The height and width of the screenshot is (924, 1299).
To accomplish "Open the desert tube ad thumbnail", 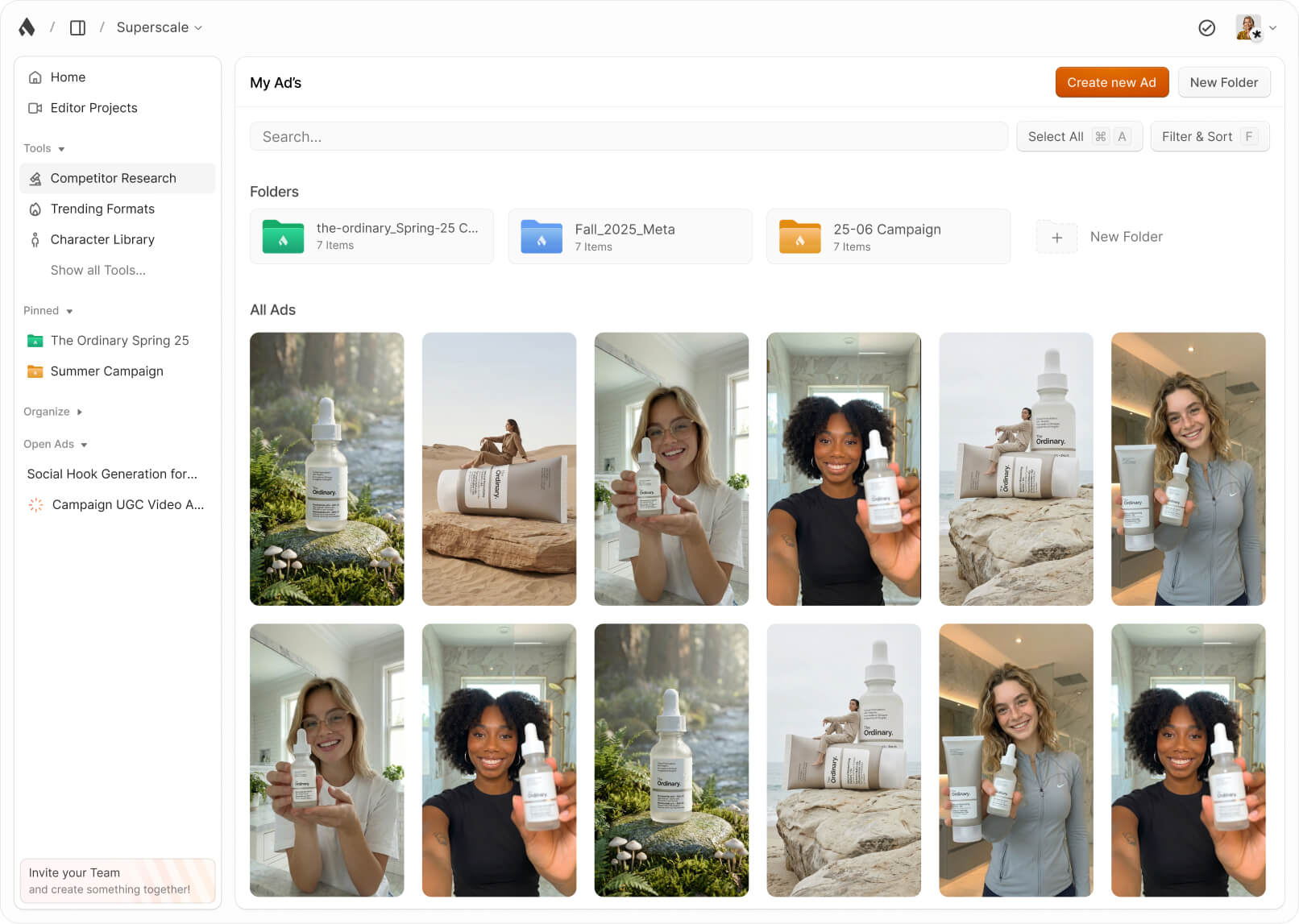I will [499, 469].
